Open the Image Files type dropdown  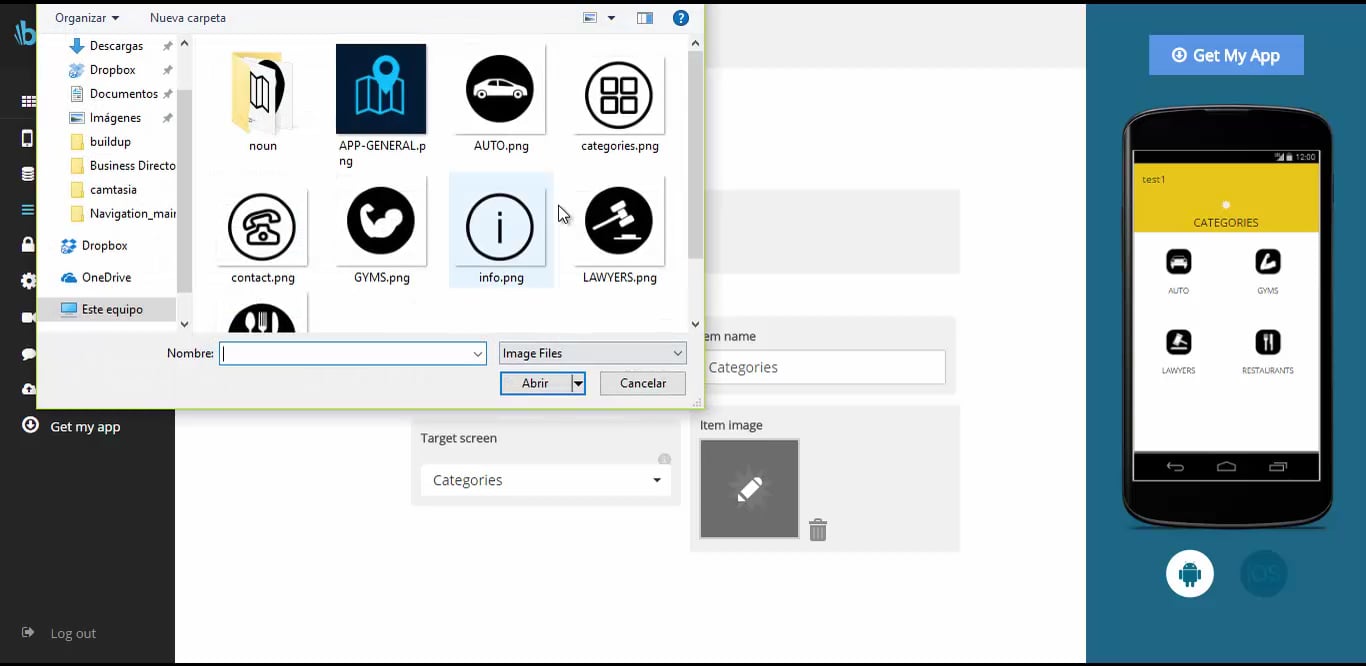pyautogui.click(x=593, y=354)
